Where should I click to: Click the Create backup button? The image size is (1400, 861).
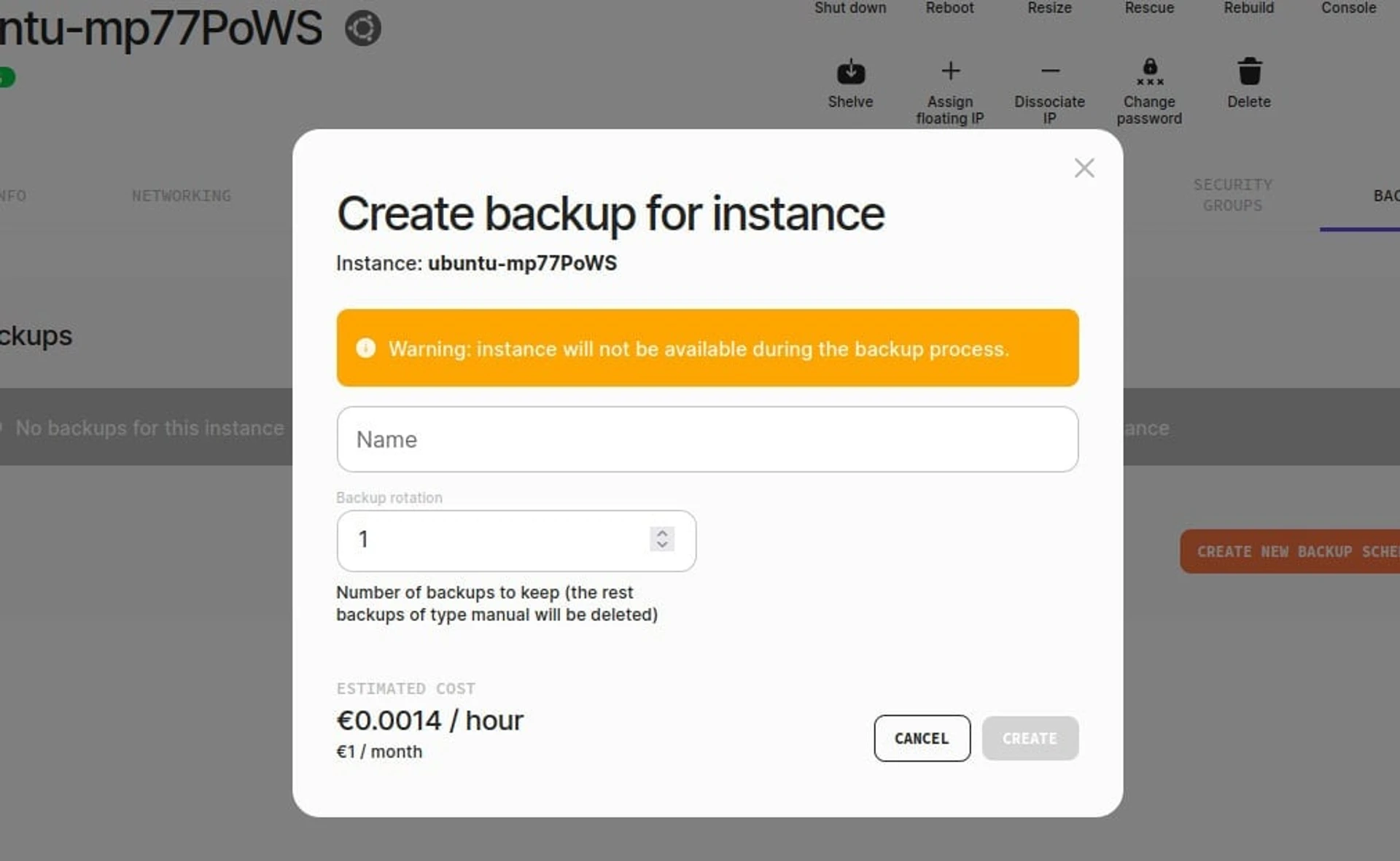coord(1030,738)
